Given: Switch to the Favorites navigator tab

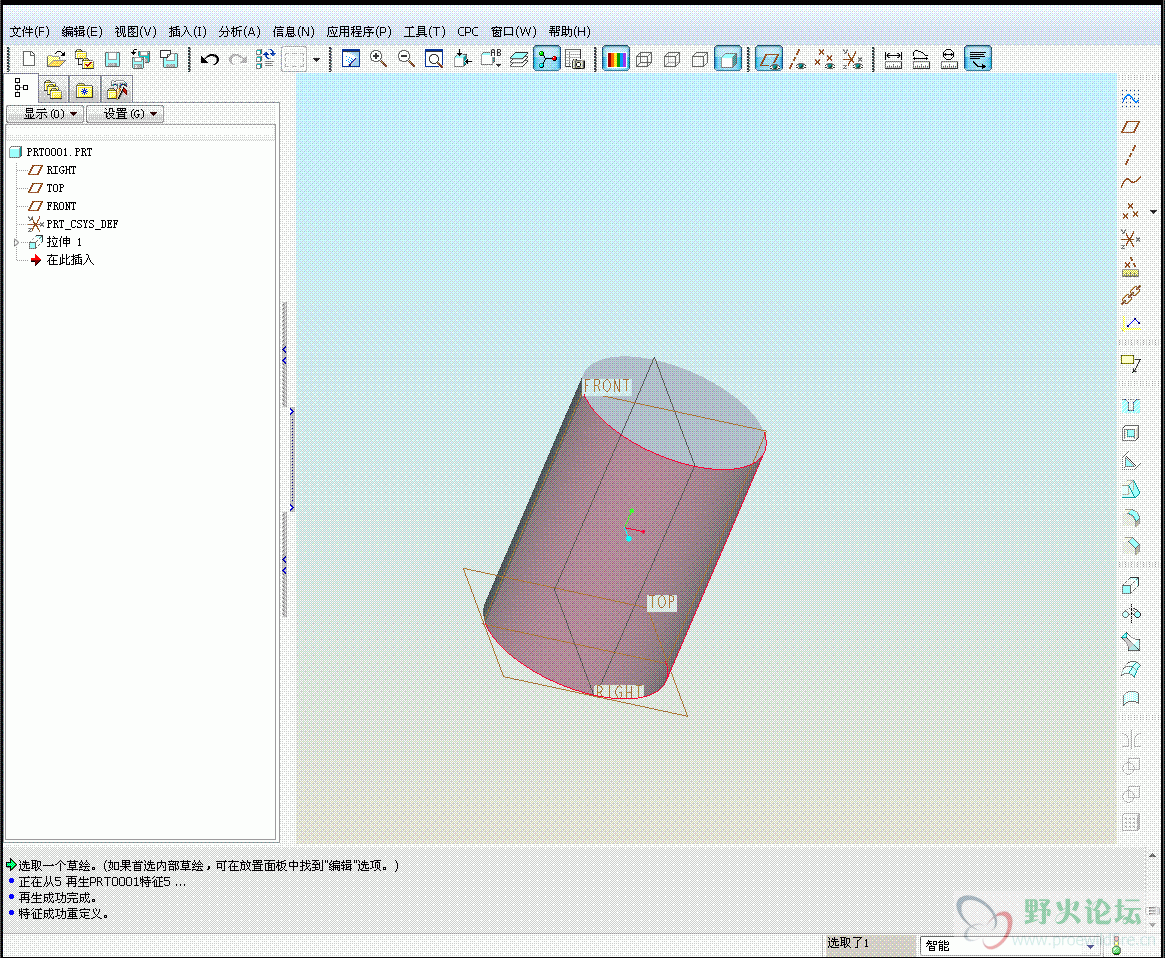Looking at the screenshot, I should pyautogui.click(x=85, y=90).
